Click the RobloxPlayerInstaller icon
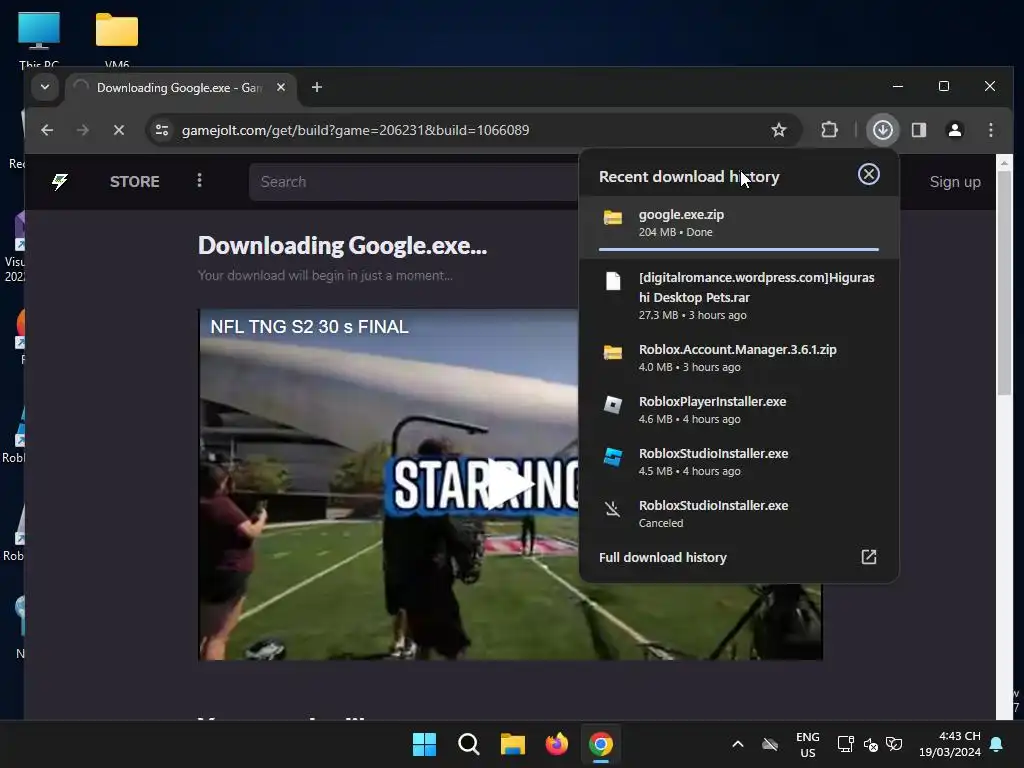1024x768 pixels. click(x=613, y=405)
